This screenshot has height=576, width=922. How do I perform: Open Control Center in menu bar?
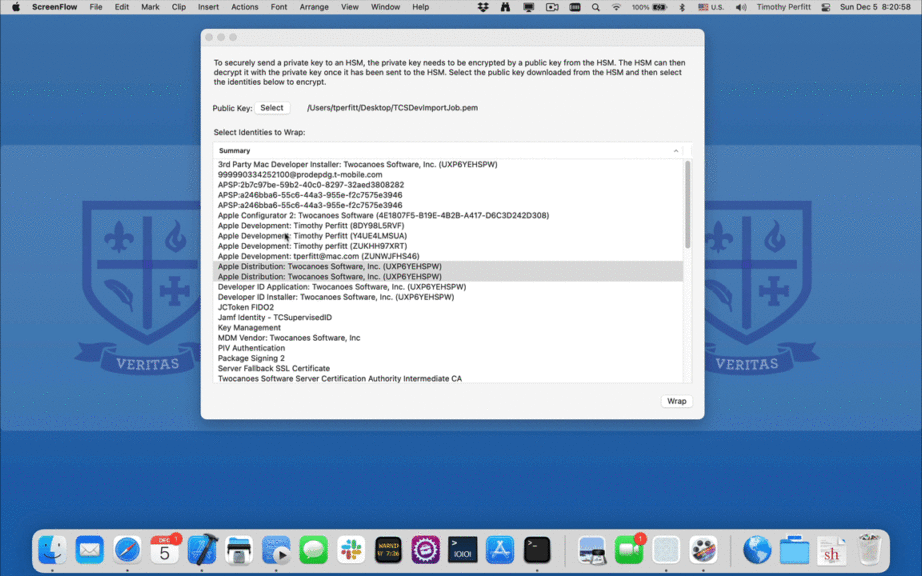tap(826, 7)
